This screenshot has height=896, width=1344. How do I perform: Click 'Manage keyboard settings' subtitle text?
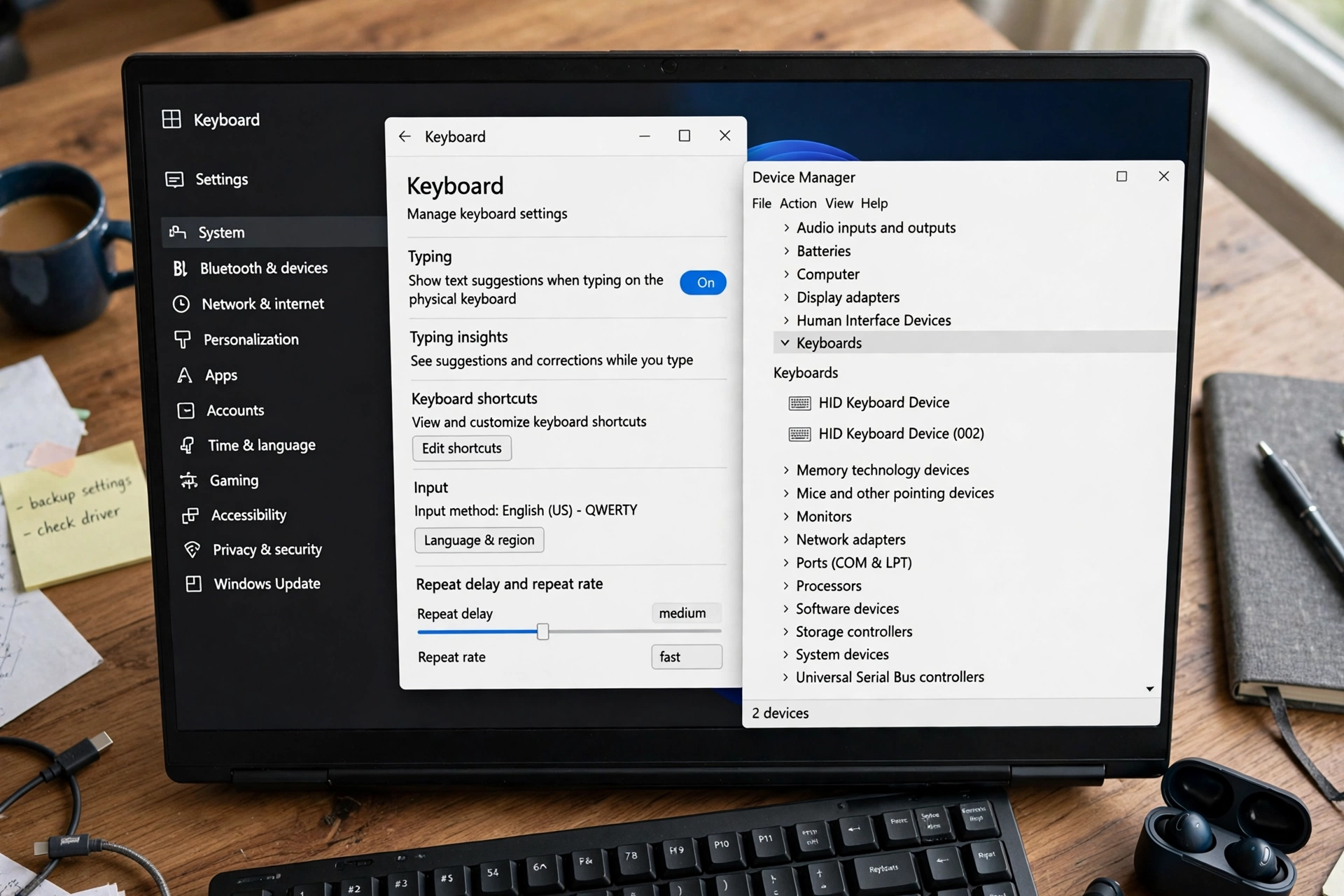[x=487, y=213]
